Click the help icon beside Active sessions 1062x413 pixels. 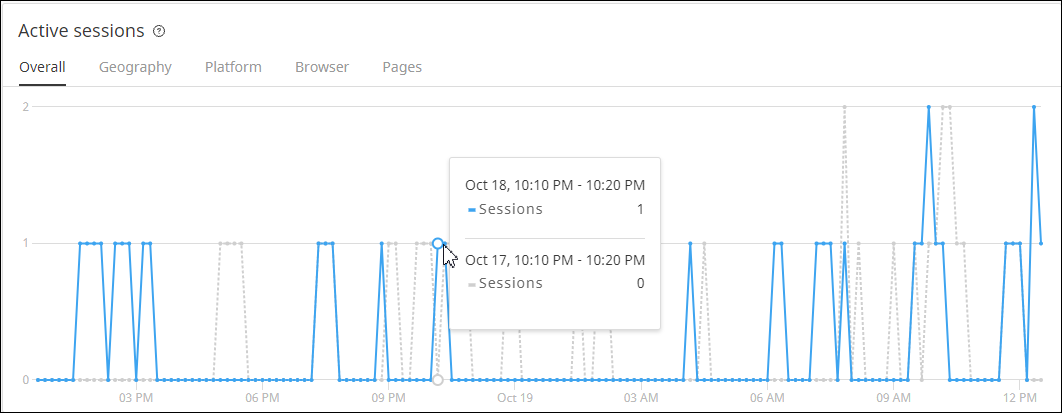click(159, 31)
